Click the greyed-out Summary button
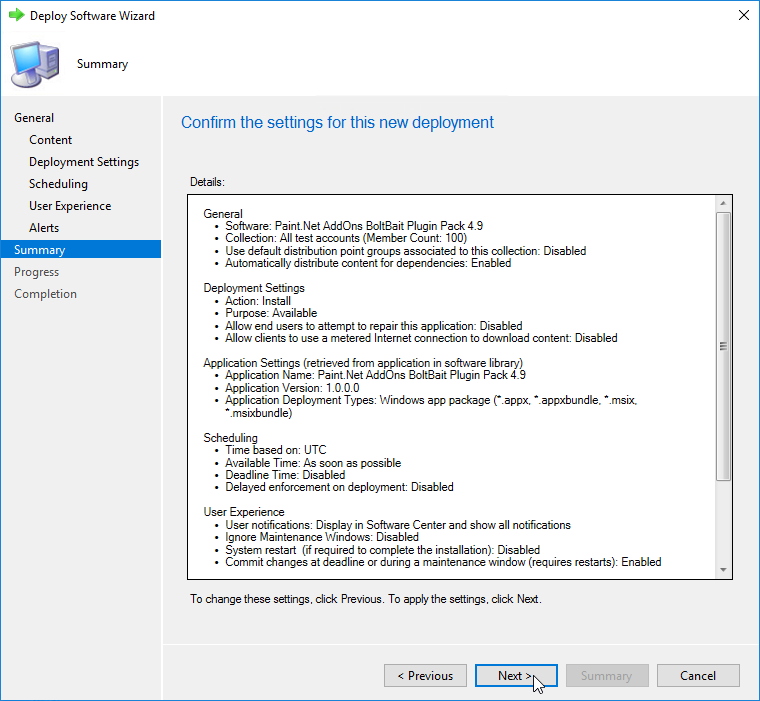This screenshot has width=760, height=701. click(x=606, y=676)
